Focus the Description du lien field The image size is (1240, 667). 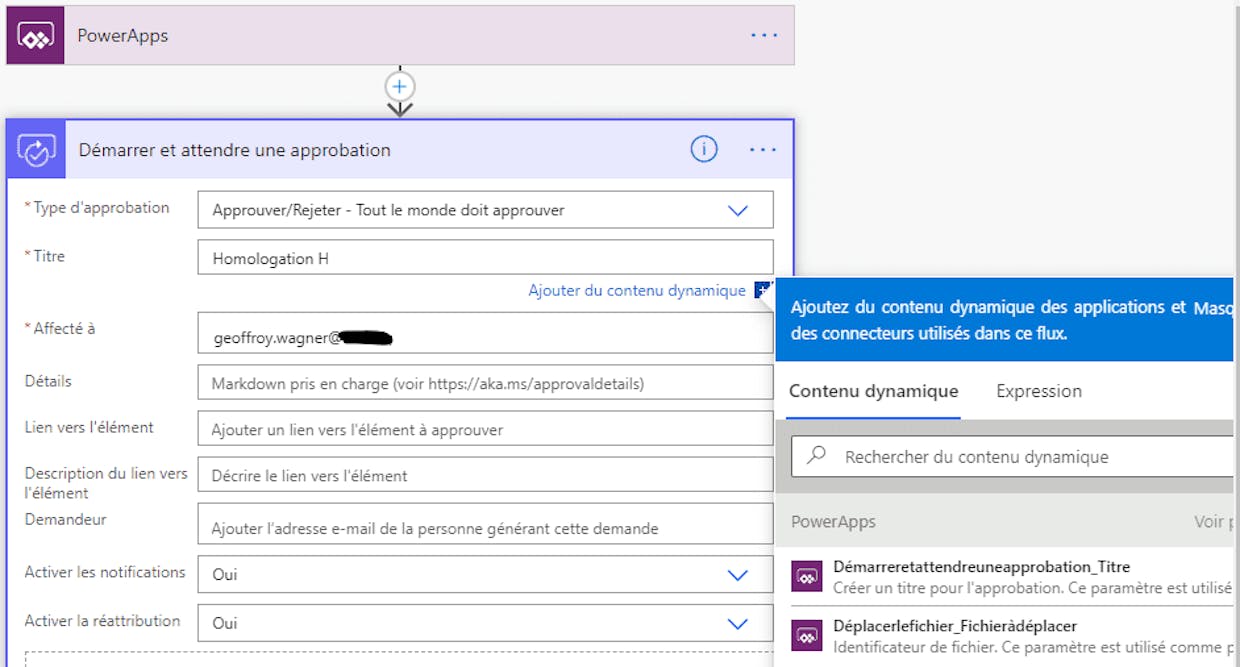pyautogui.click(x=485, y=476)
